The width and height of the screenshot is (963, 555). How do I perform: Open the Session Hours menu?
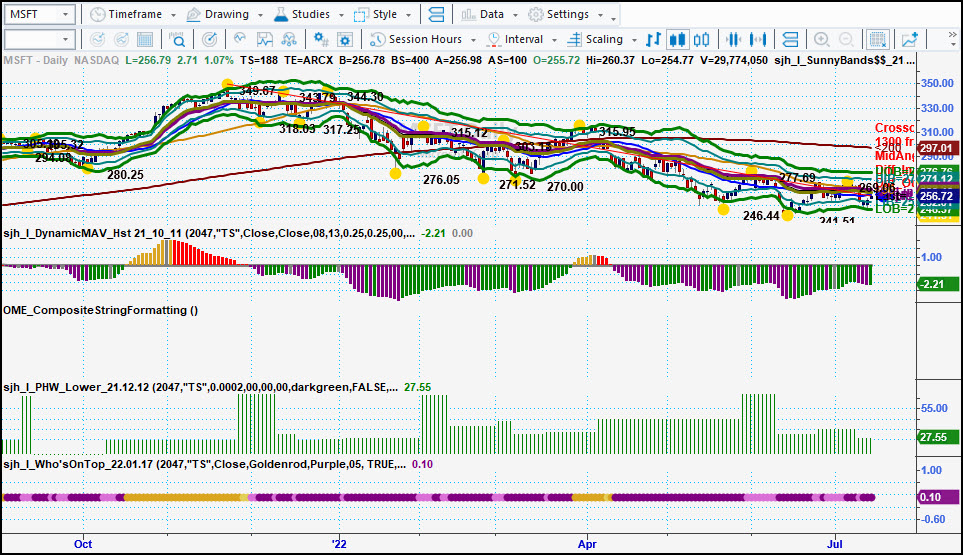[x=423, y=39]
